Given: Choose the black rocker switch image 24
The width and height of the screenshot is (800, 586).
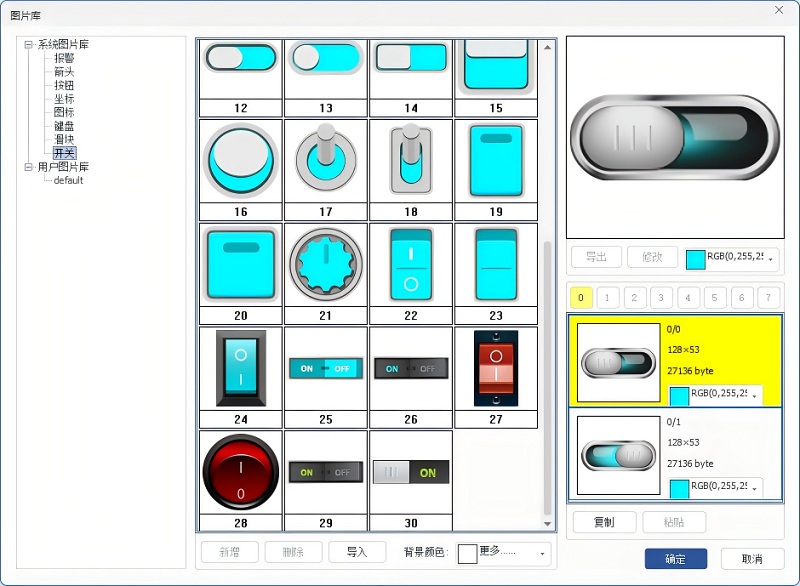Looking at the screenshot, I should [x=241, y=368].
